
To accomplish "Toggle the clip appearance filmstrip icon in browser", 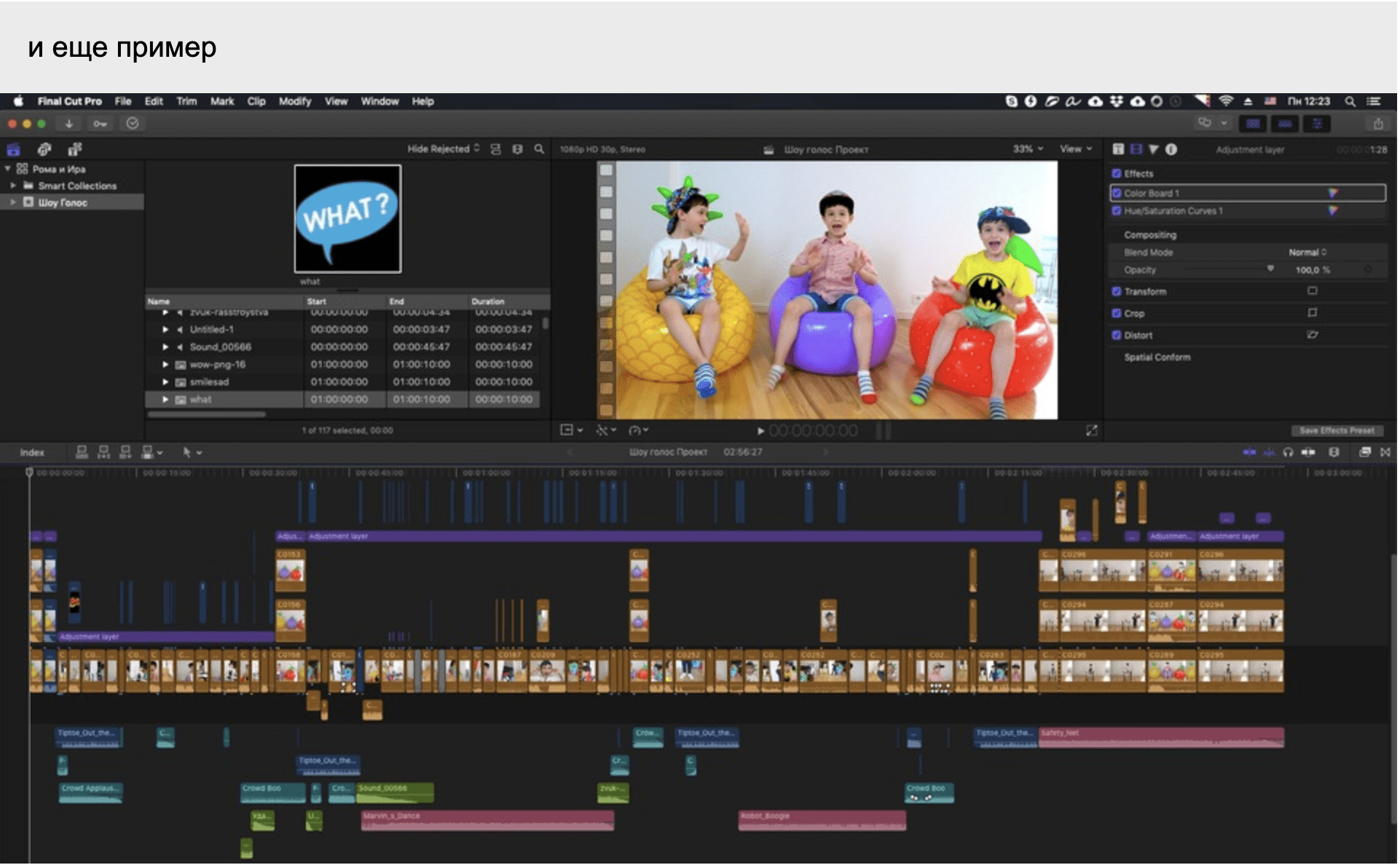I will [517, 149].
